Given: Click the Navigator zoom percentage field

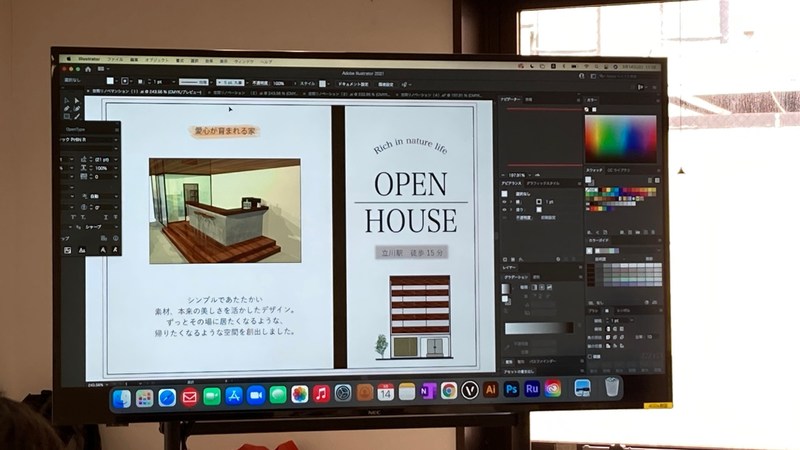Looking at the screenshot, I should coord(517,175).
